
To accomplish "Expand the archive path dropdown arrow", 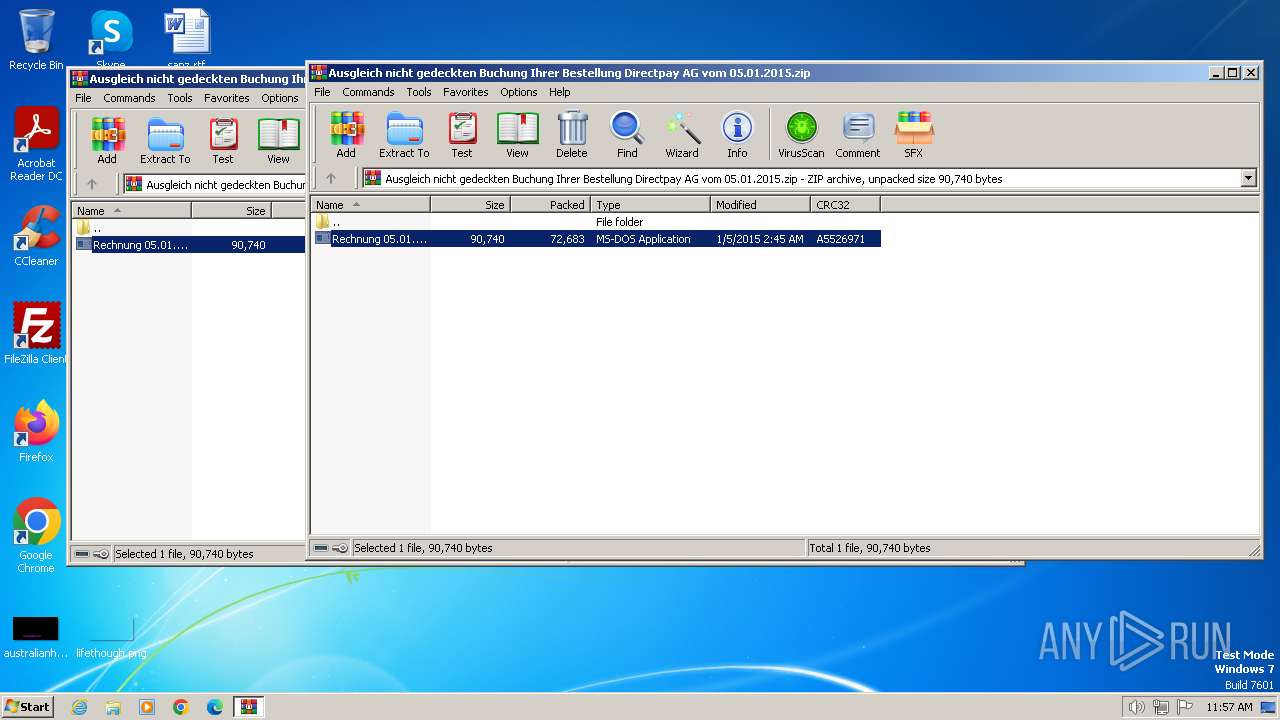I will pyautogui.click(x=1248, y=178).
